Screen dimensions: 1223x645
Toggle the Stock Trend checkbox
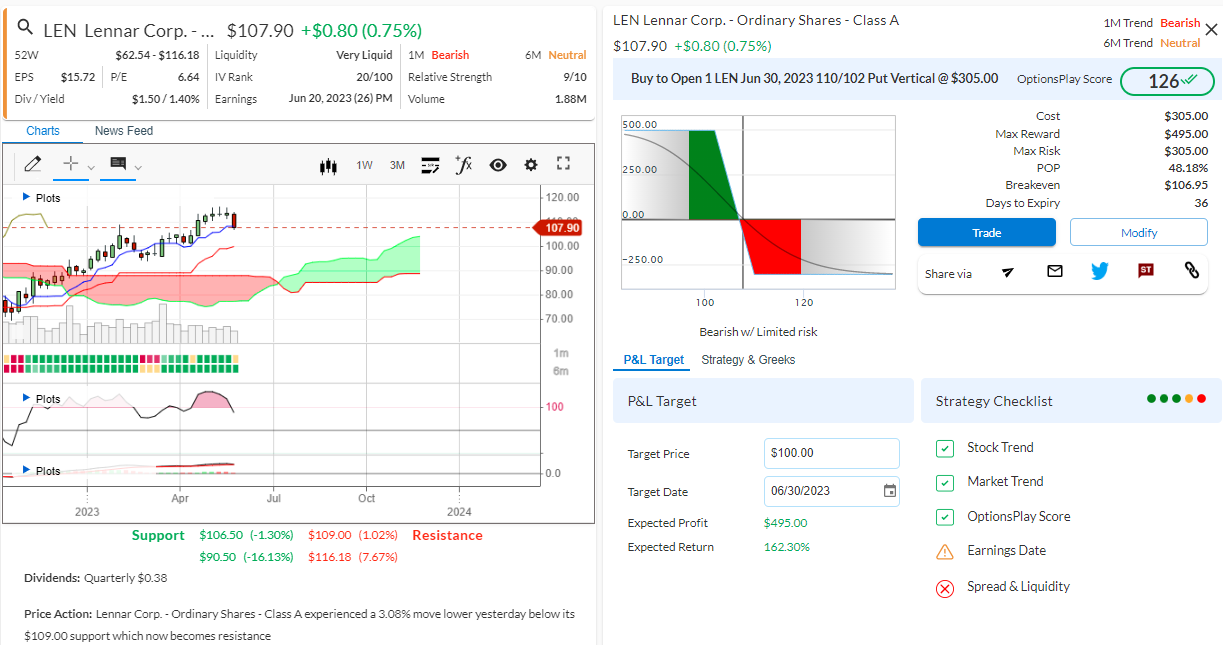945,449
